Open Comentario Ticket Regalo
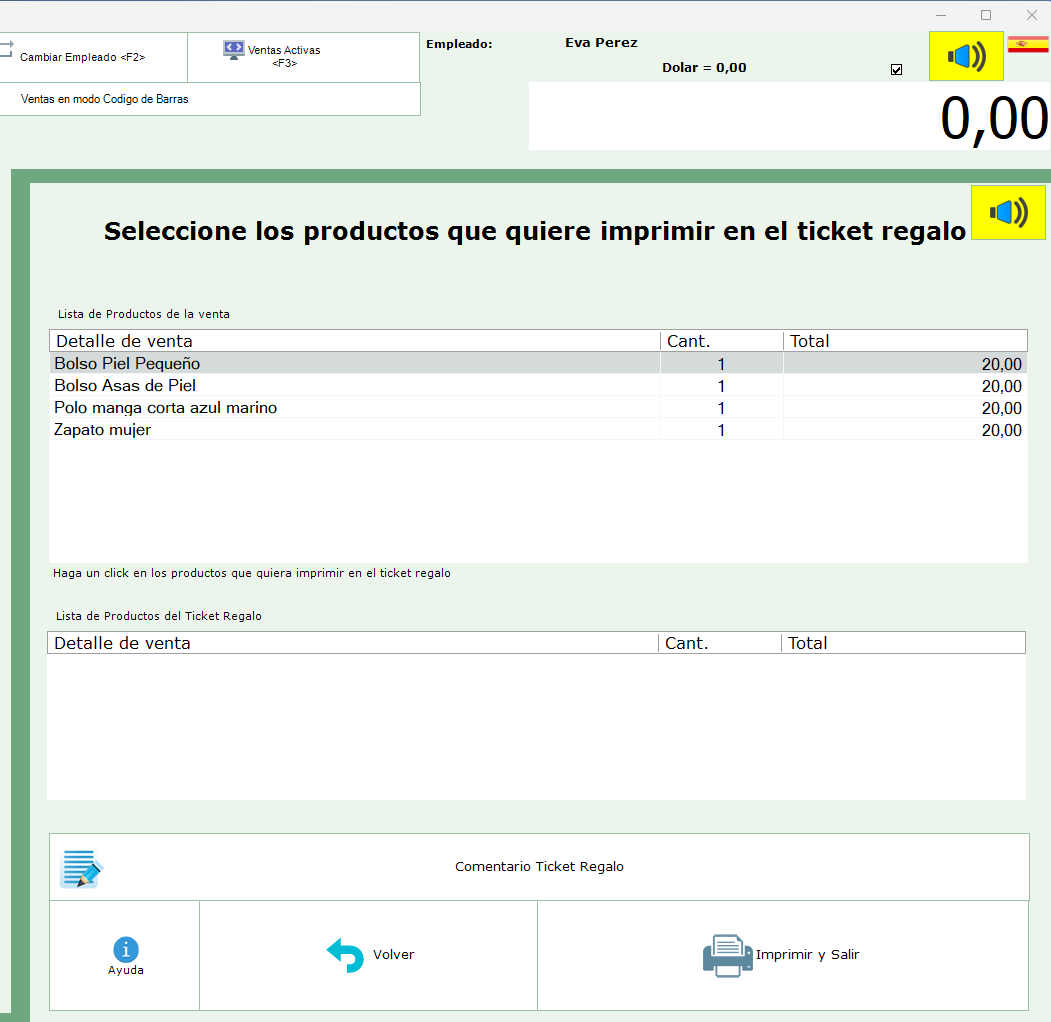Screen dimensions: 1051x1022 pos(539,867)
